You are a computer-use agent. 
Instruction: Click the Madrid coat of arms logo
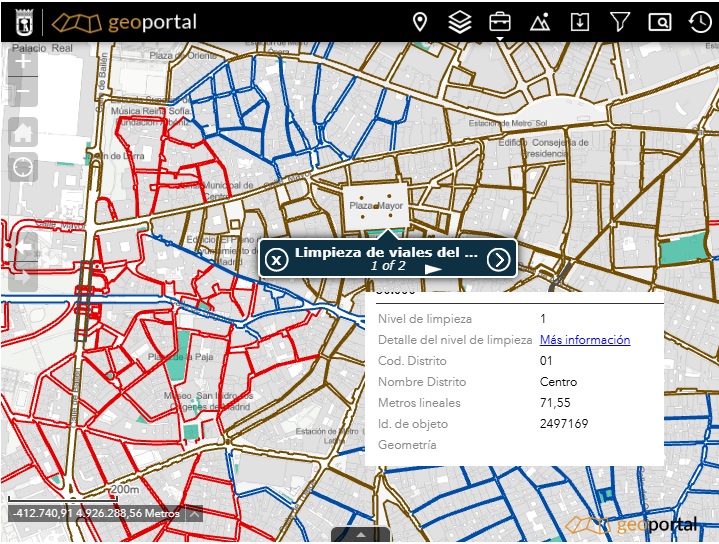coord(24,22)
